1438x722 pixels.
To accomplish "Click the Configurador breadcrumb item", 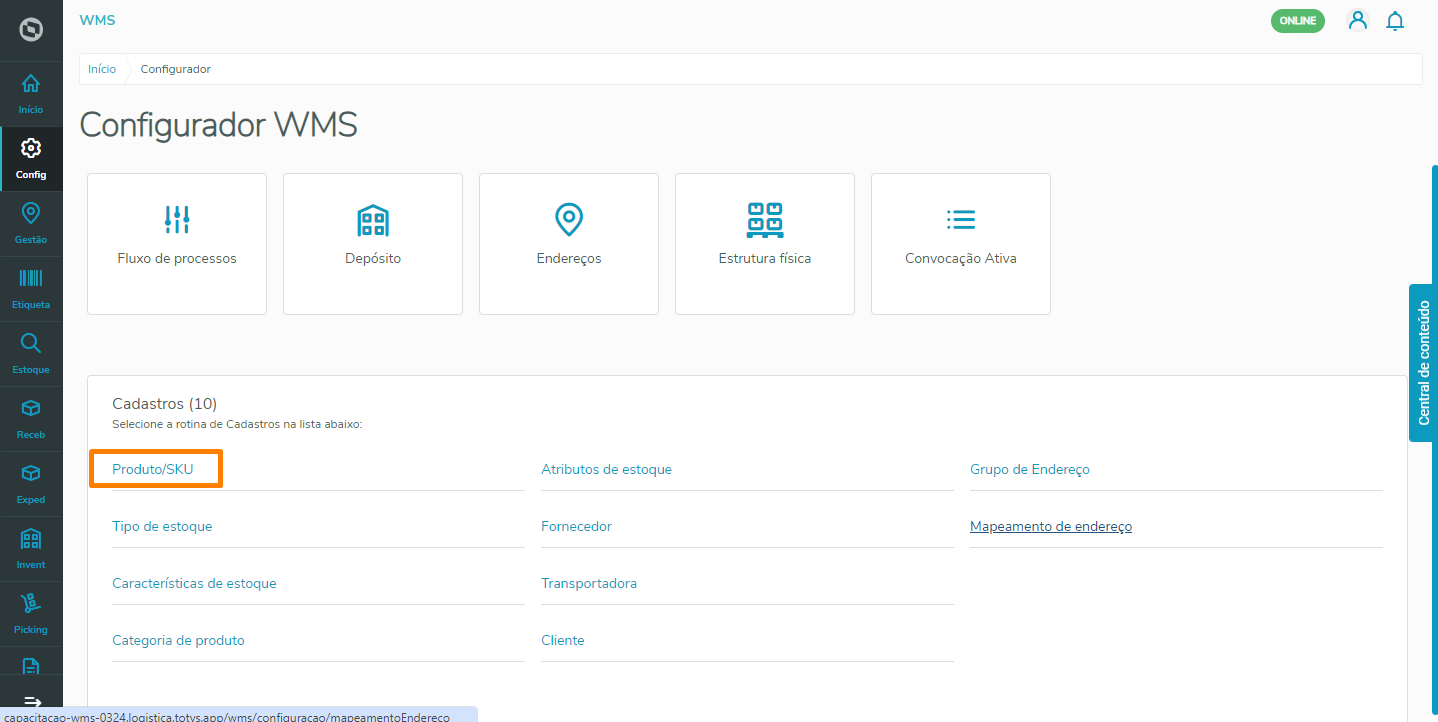I will click(175, 69).
